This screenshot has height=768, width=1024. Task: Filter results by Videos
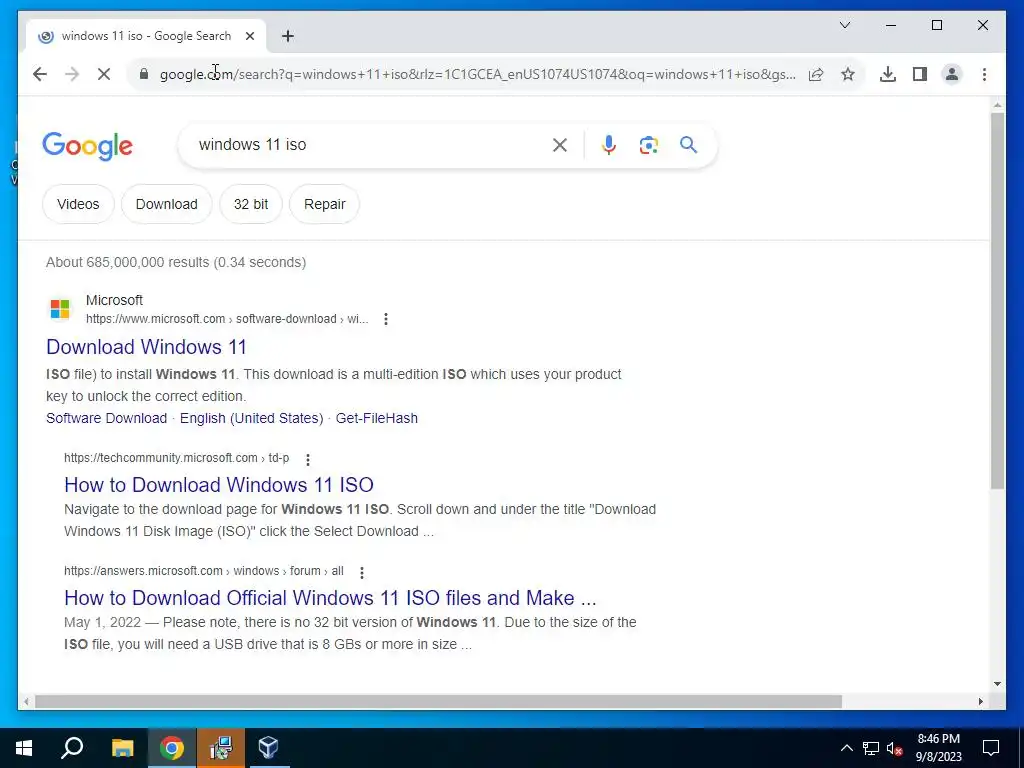78,204
